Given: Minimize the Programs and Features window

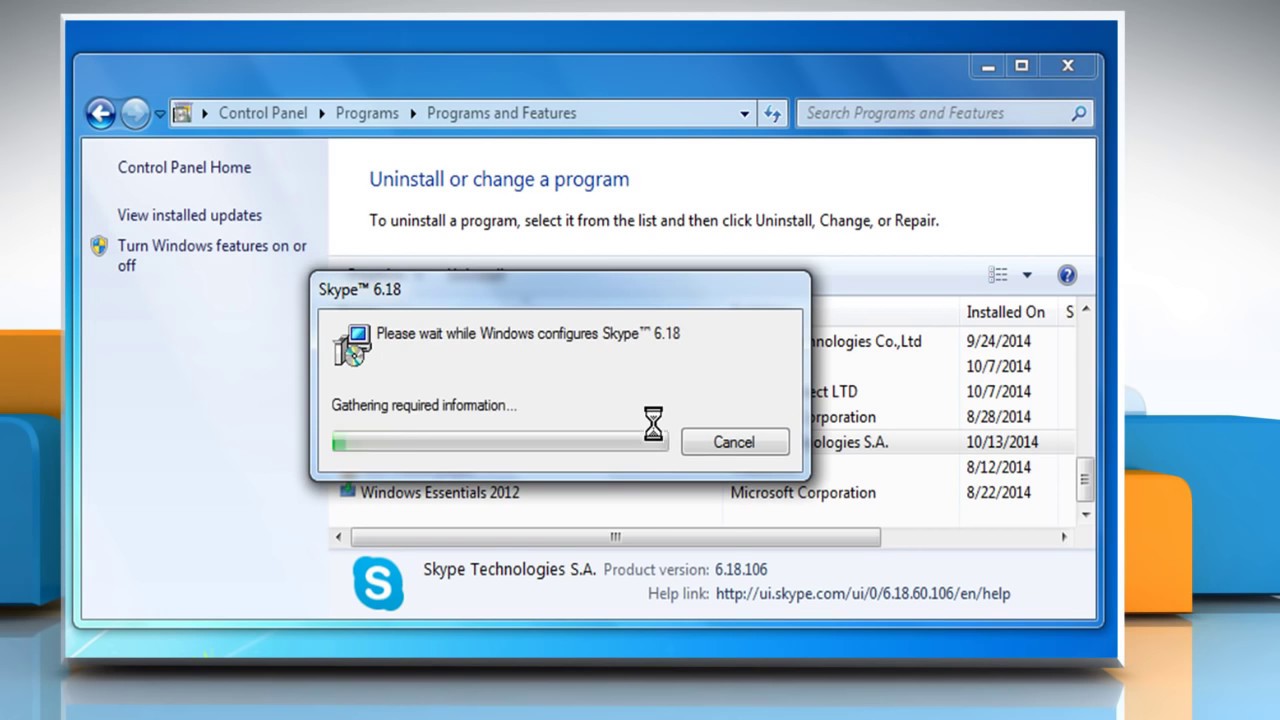Looking at the screenshot, I should [988, 66].
